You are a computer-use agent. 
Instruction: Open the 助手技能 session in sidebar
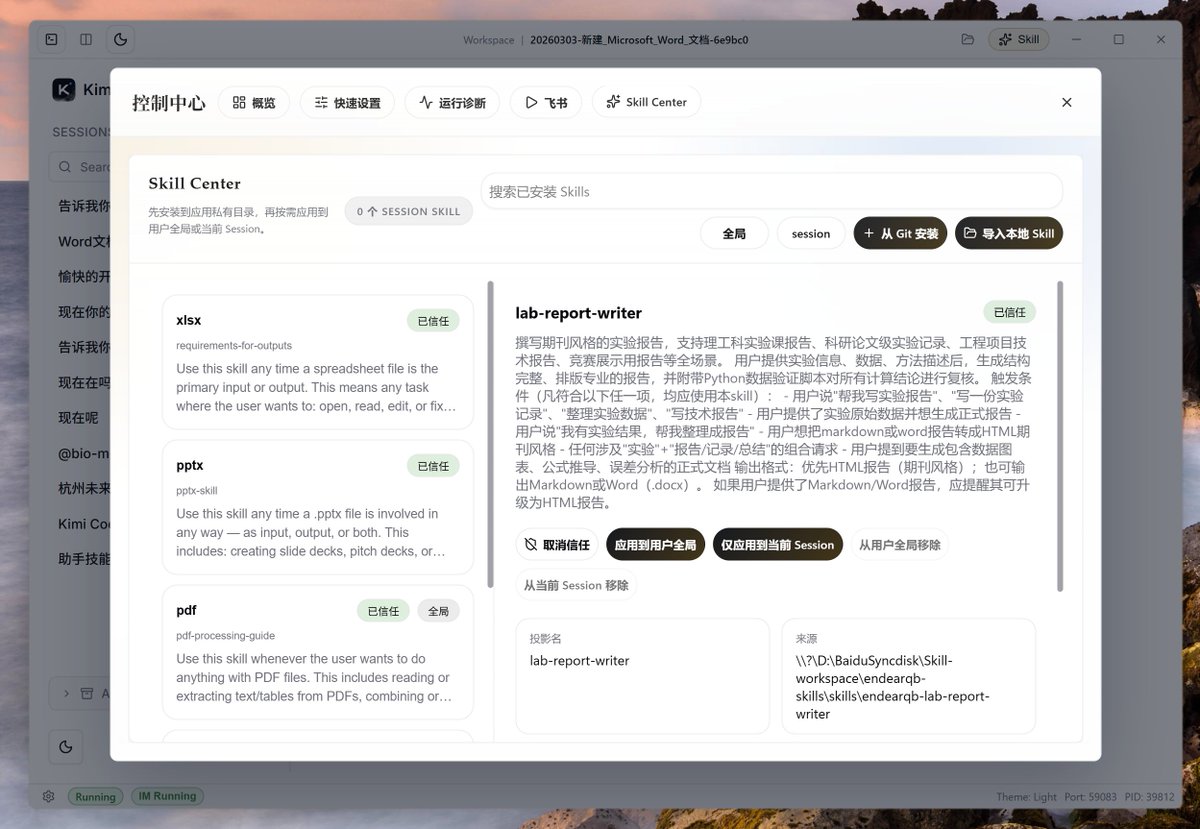point(84,559)
